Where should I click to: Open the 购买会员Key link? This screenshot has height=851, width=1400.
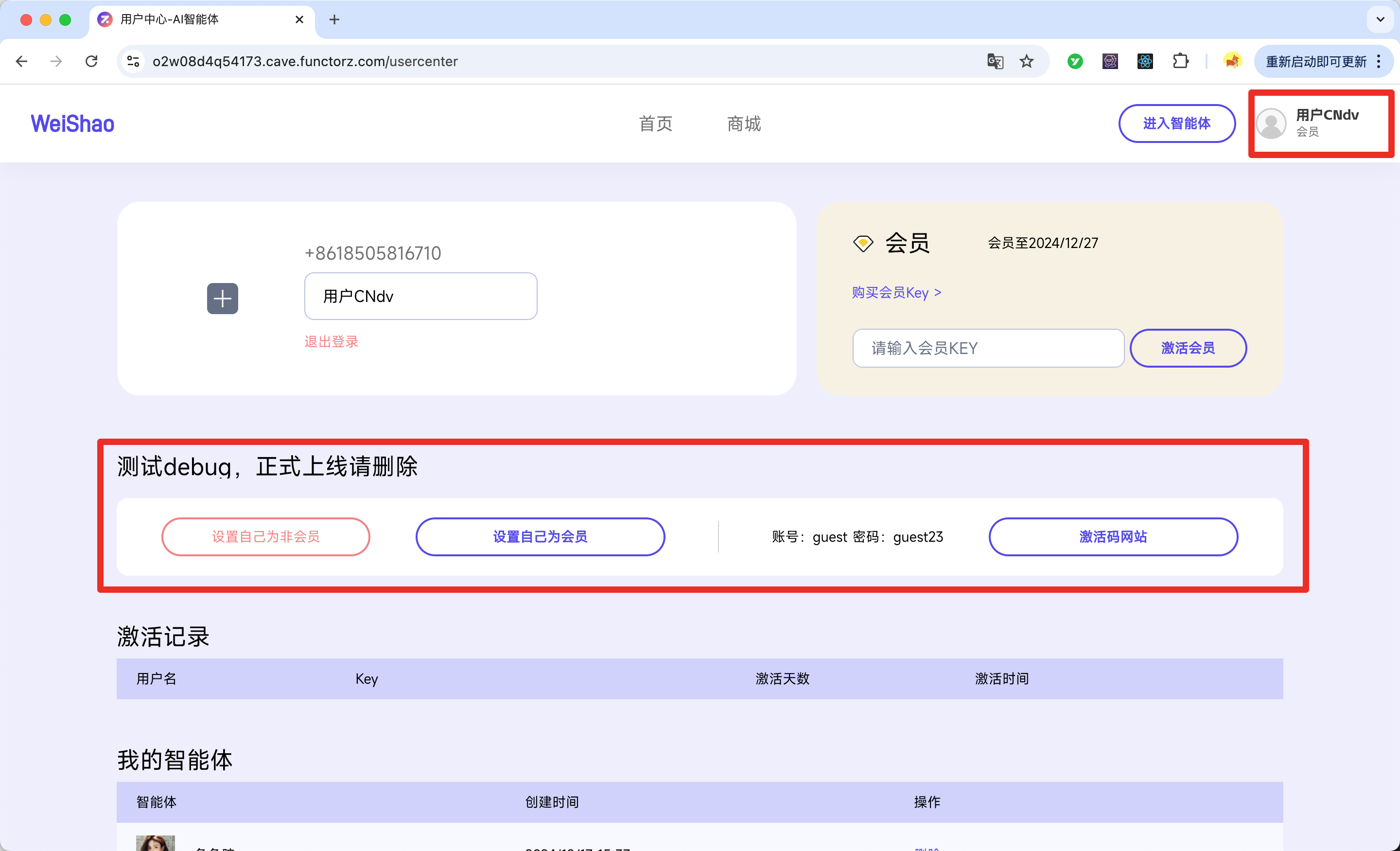[x=896, y=292]
